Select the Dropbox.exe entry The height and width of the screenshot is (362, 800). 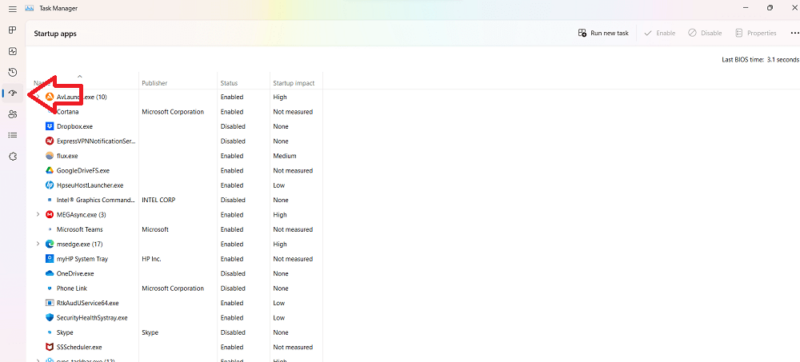tap(74, 126)
